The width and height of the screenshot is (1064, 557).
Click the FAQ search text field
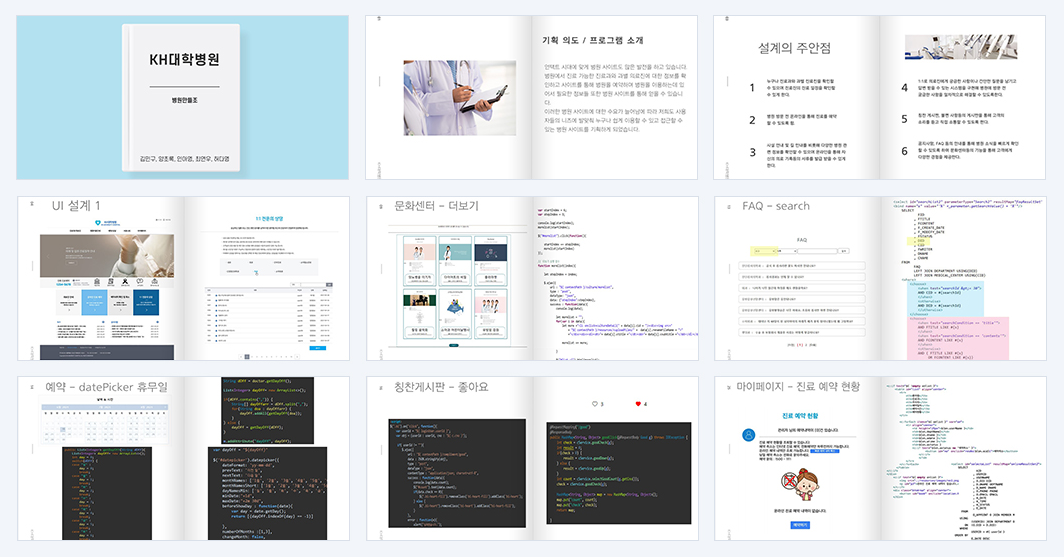(x=818, y=251)
